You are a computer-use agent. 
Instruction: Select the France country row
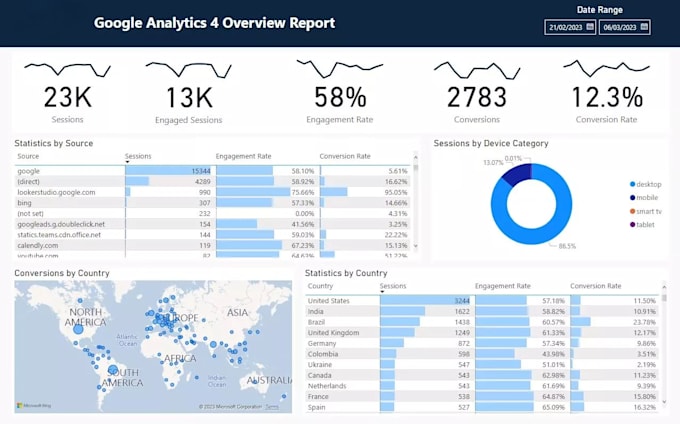(482, 396)
